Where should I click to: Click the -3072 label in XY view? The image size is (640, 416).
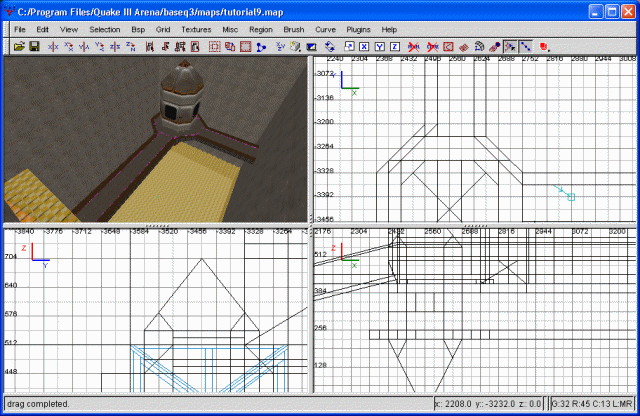click(325, 73)
